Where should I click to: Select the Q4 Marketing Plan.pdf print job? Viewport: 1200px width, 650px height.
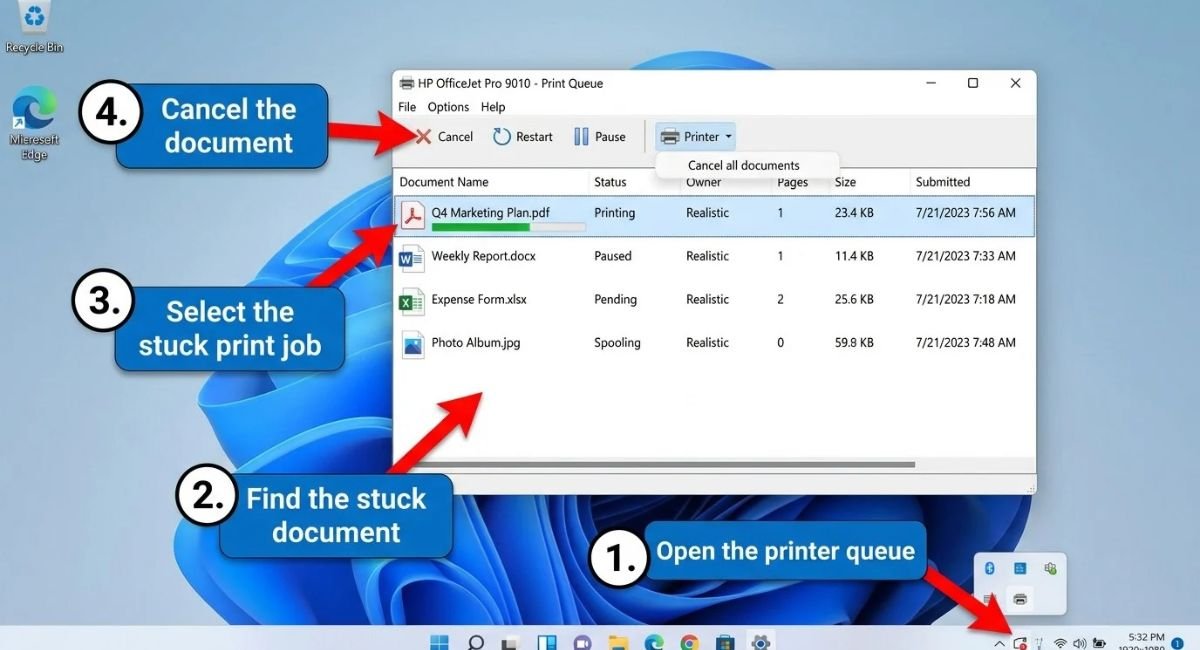click(x=714, y=215)
